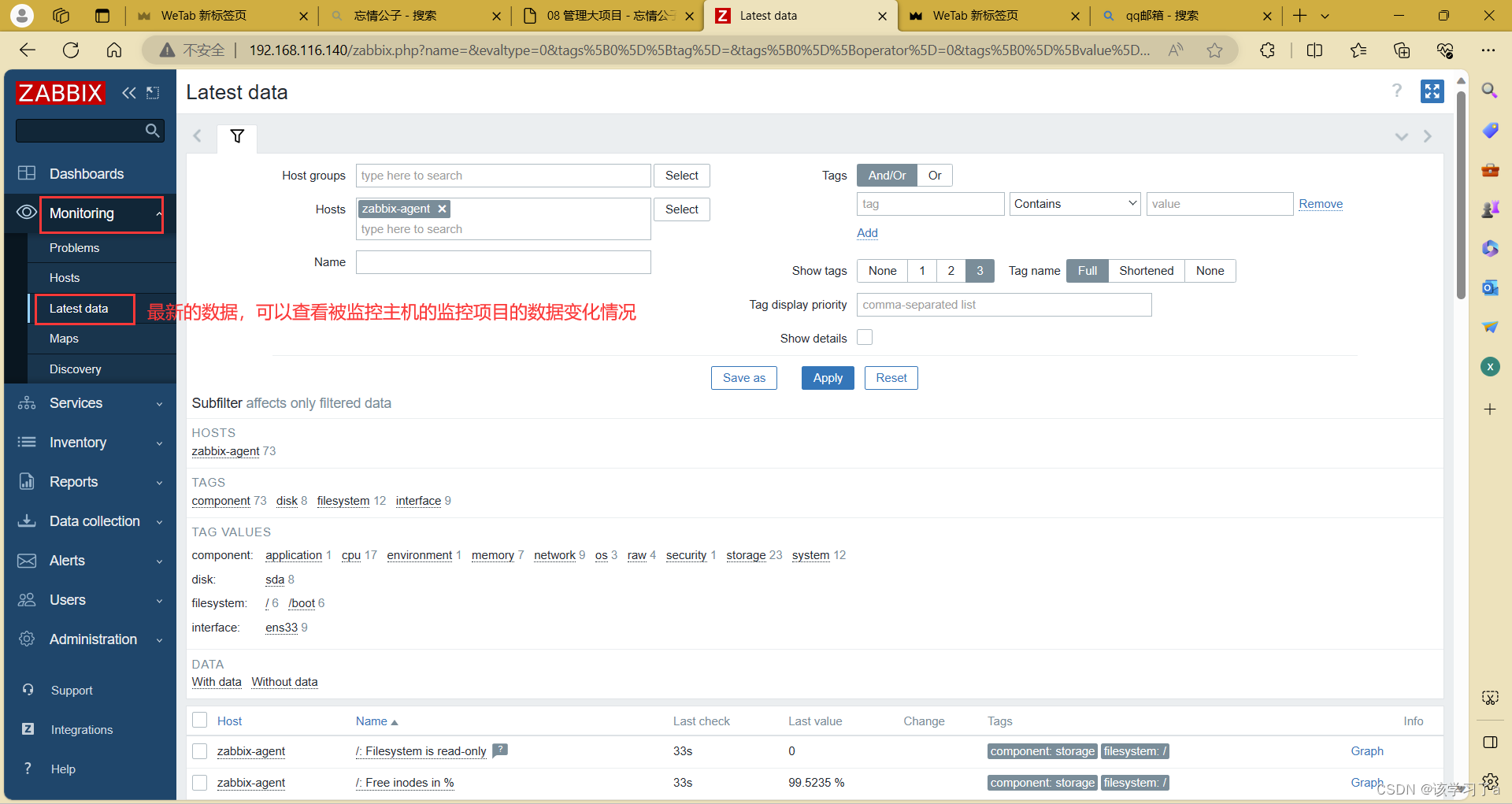Screen dimensions: 1512x804
Task: Open Dashboards from the sidebar
Action: (87, 174)
